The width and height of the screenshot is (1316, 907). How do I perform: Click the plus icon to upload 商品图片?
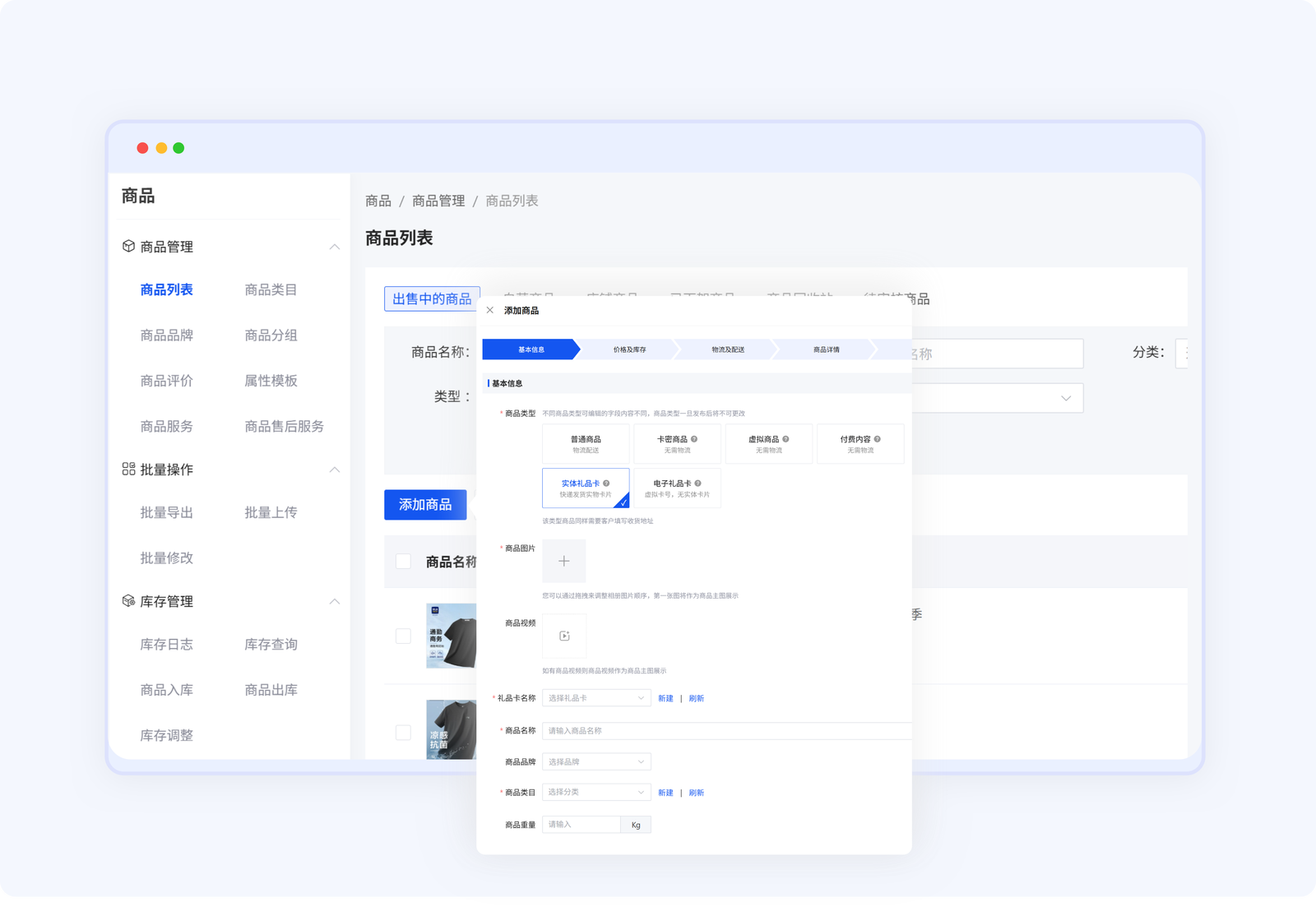coord(563,561)
